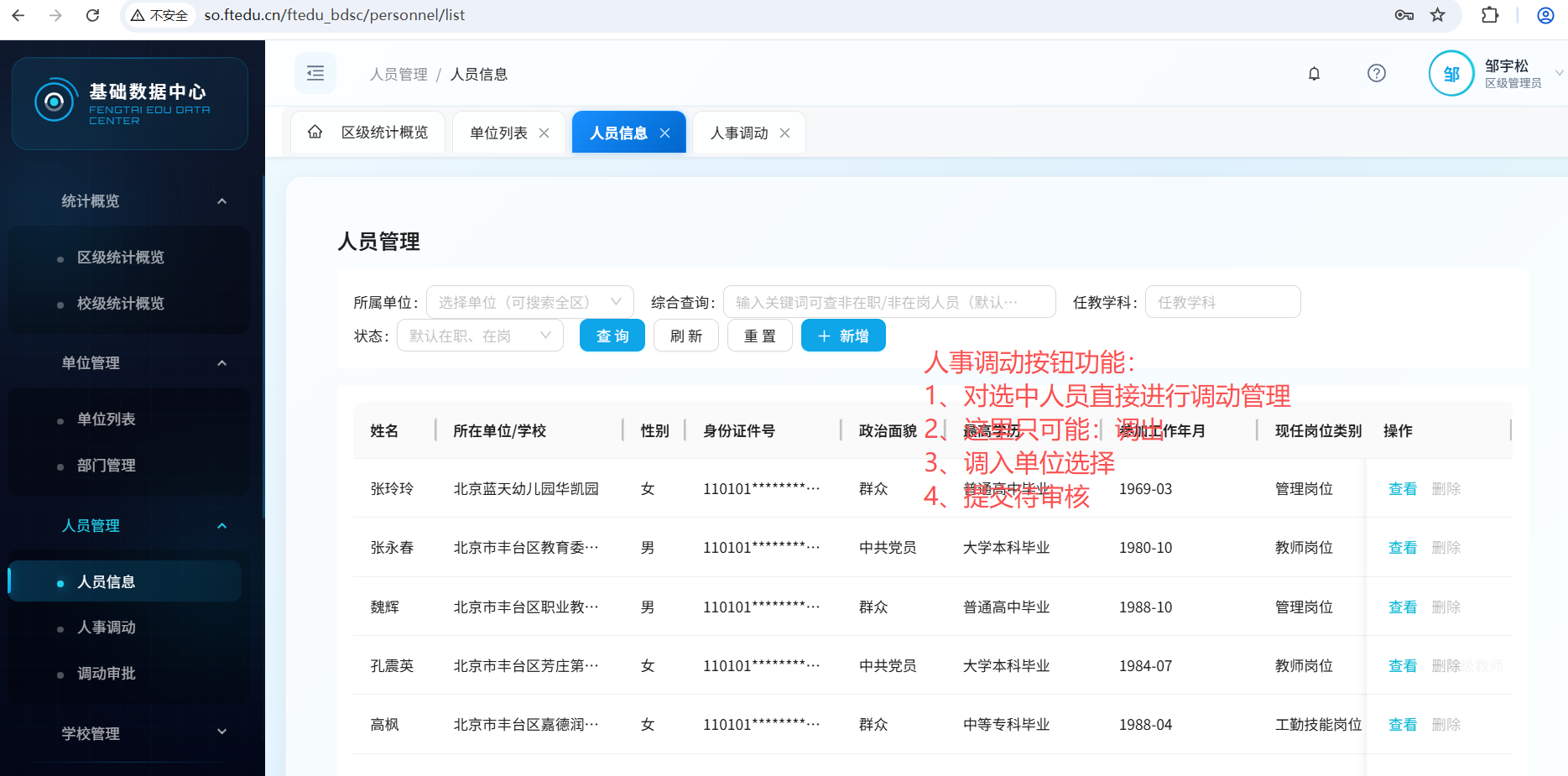The height and width of the screenshot is (776, 1568).
Task: Open the 状态 status dropdown
Action: pos(479,336)
